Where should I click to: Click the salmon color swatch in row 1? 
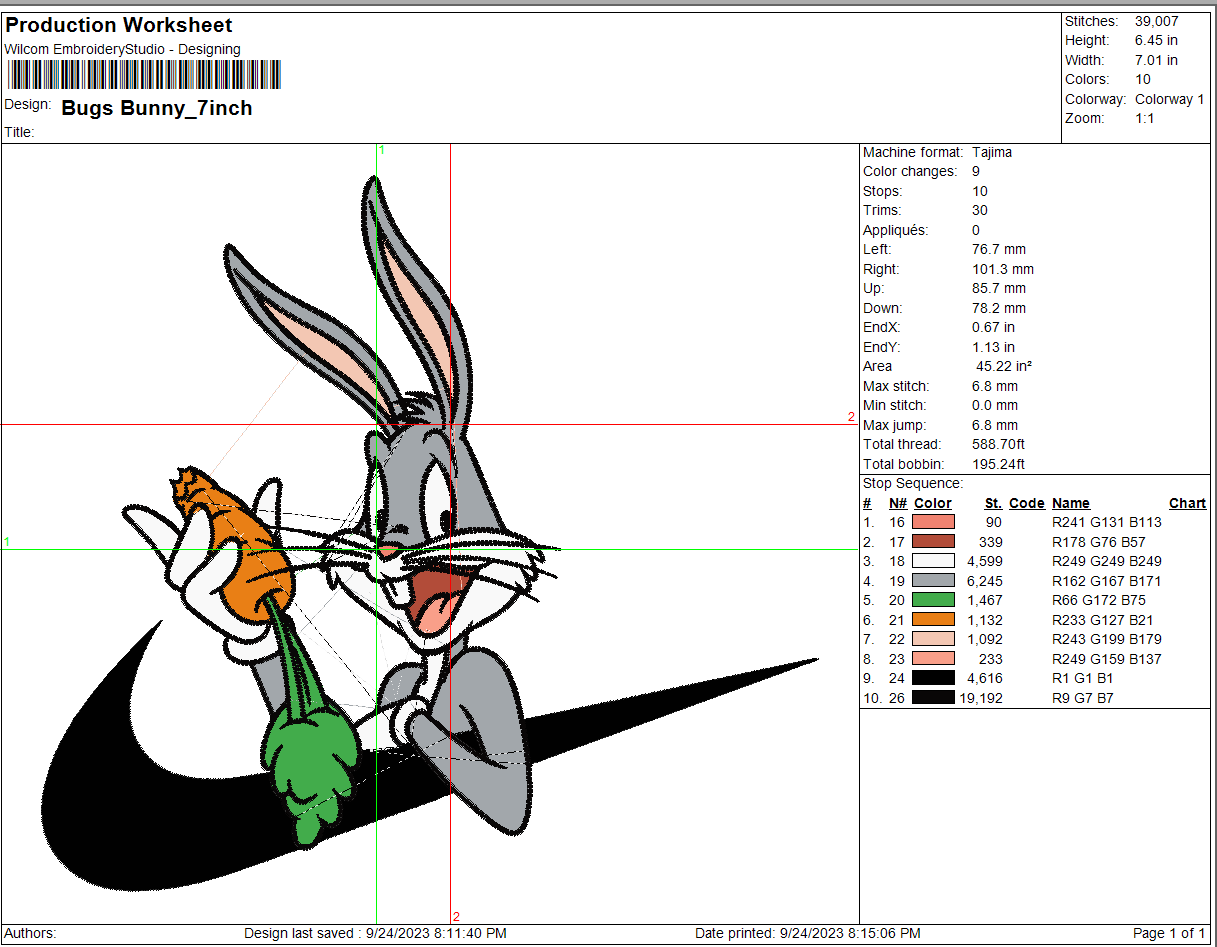(933, 522)
